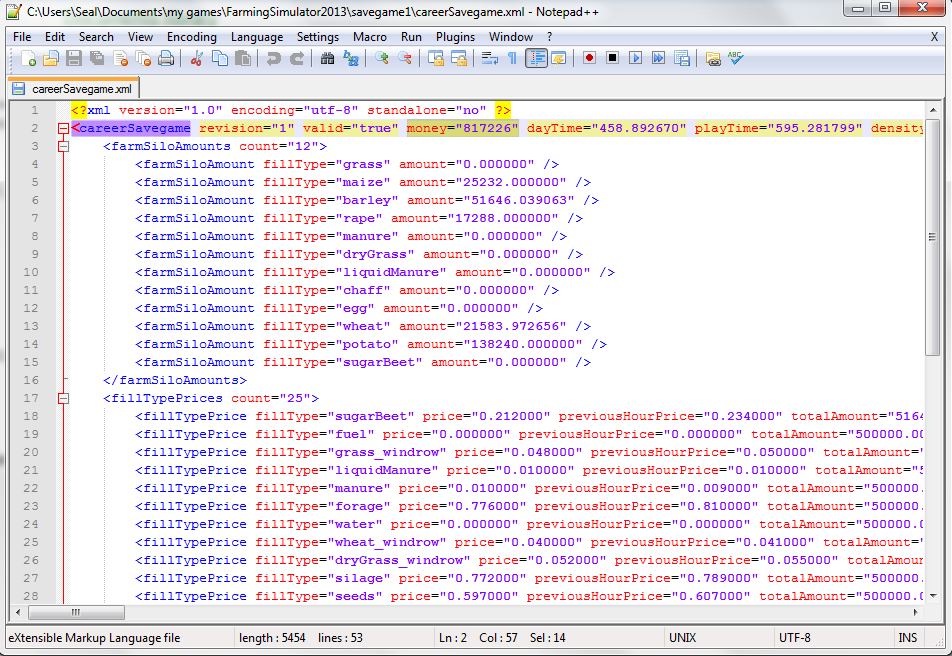Open the Run menu
The width and height of the screenshot is (952, 656).
(411, 37)
